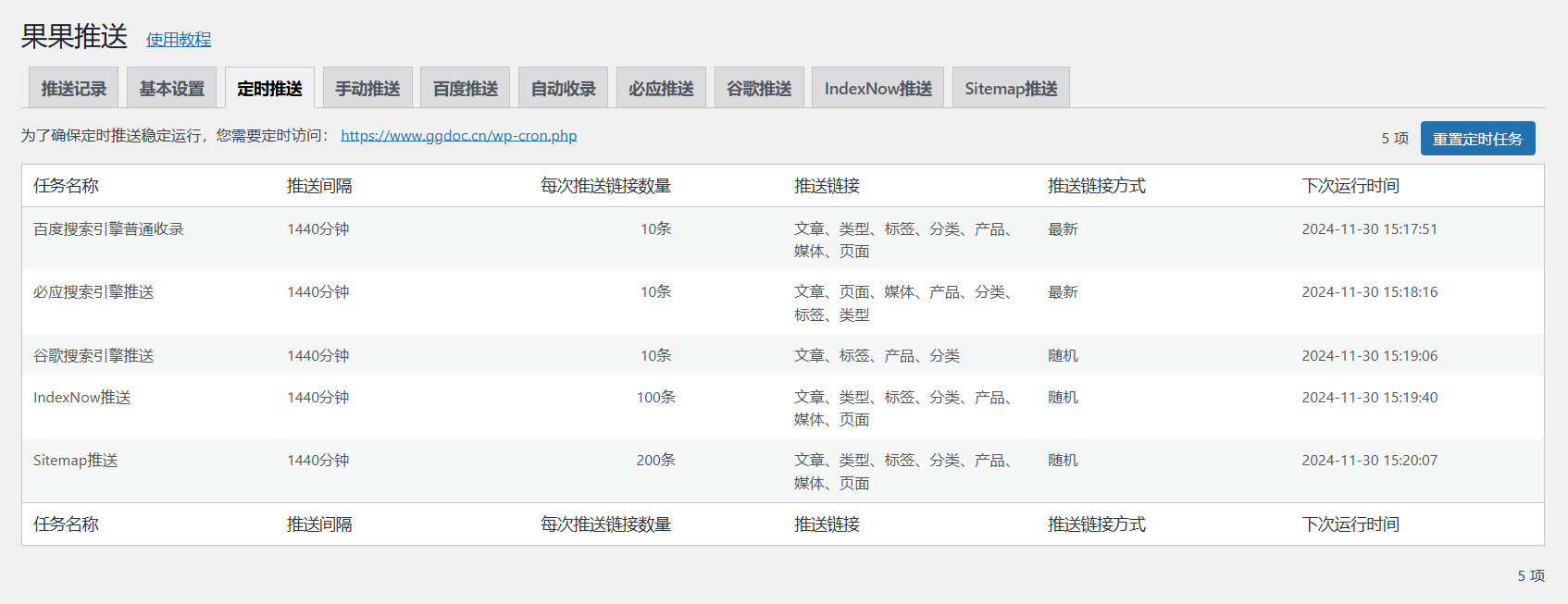Click 10条 count in 谷歌搜索引擎推送 row
The height and width of the screenshot is (604, 1568).
tap(655, 356)
